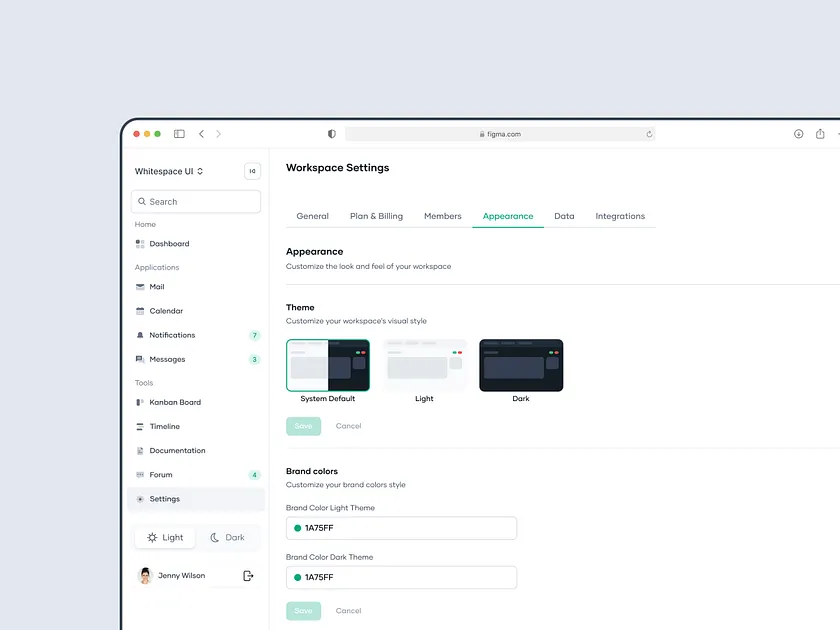Open the Plan & Billing tab

(376, 216)
